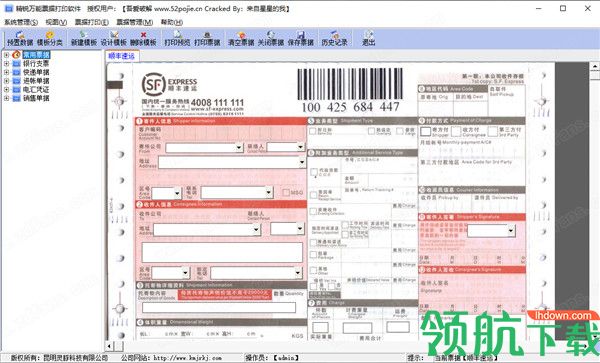Click the 保存票据 save bill icon

[x=301, y=39]
